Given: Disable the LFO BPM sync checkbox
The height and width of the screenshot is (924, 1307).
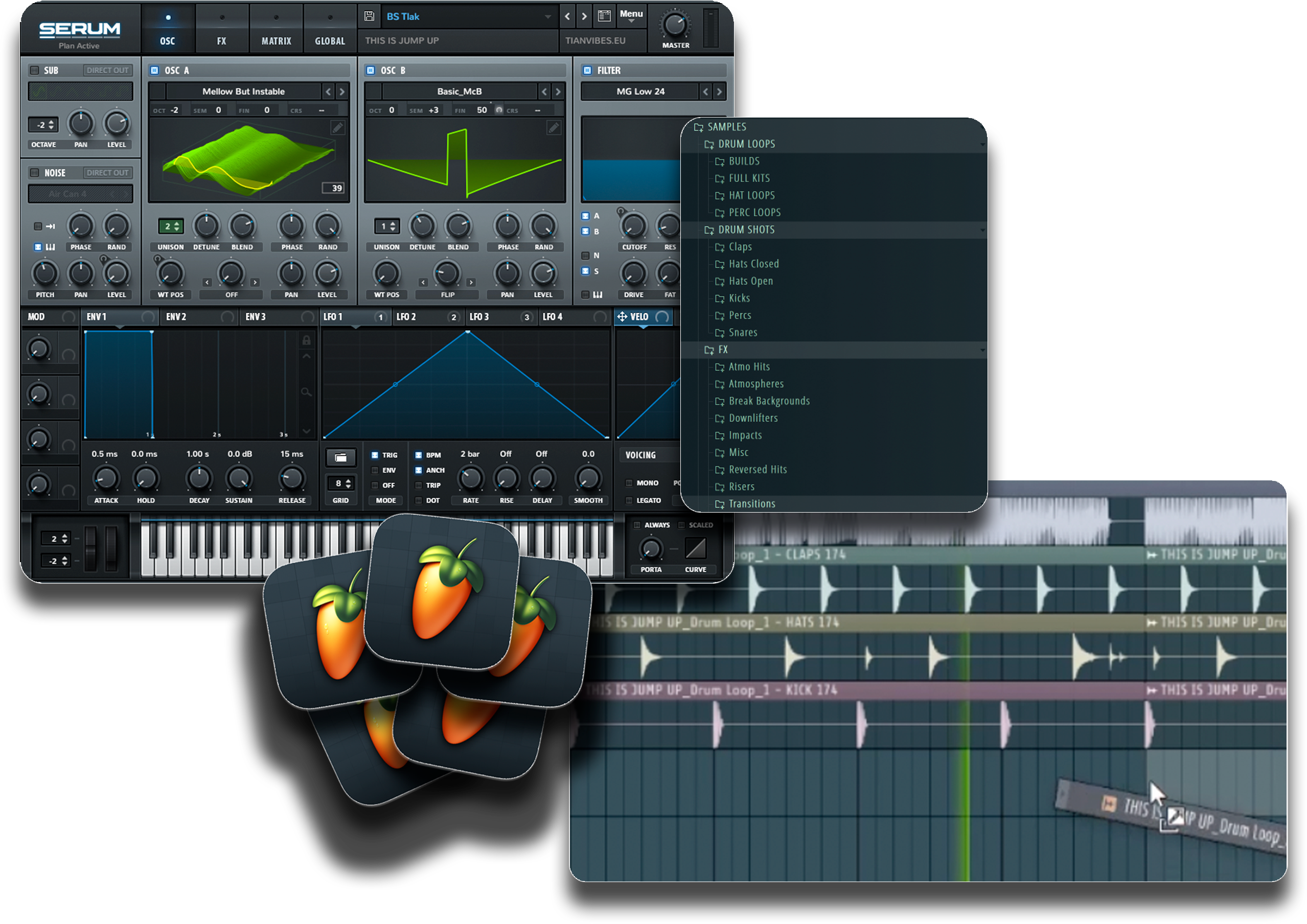Looking at the screenshot, I should [x=419, y=455].
